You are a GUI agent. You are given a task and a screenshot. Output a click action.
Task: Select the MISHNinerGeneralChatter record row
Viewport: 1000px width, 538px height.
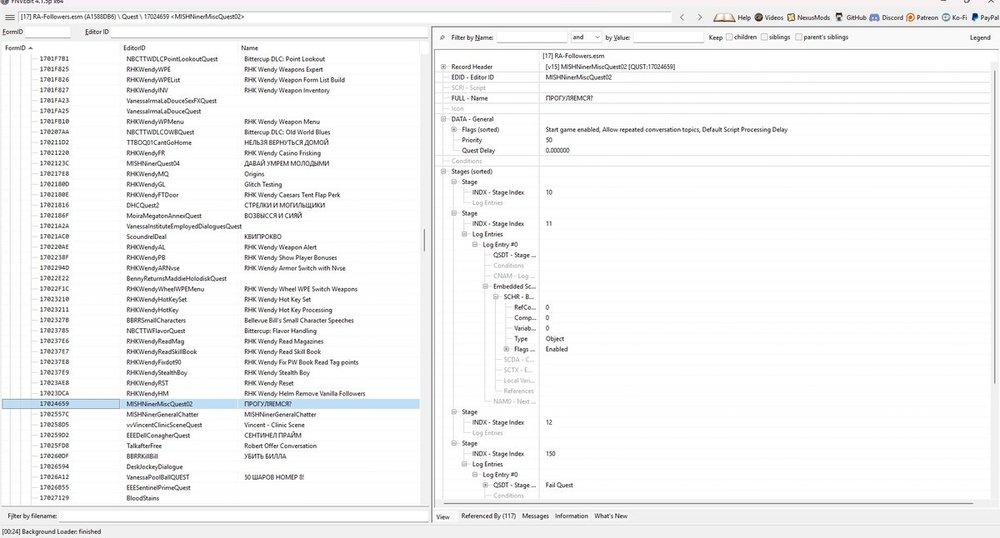click(x=210, y=414)
